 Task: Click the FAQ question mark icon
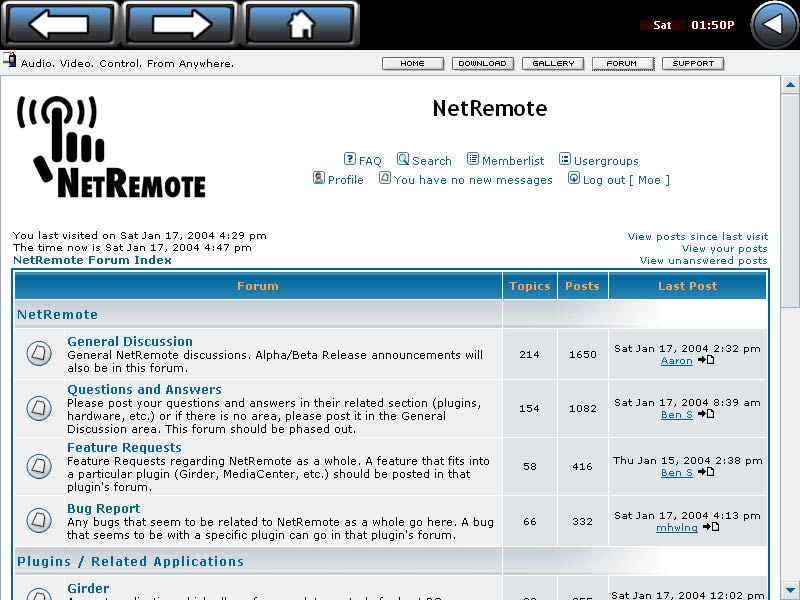349,159
